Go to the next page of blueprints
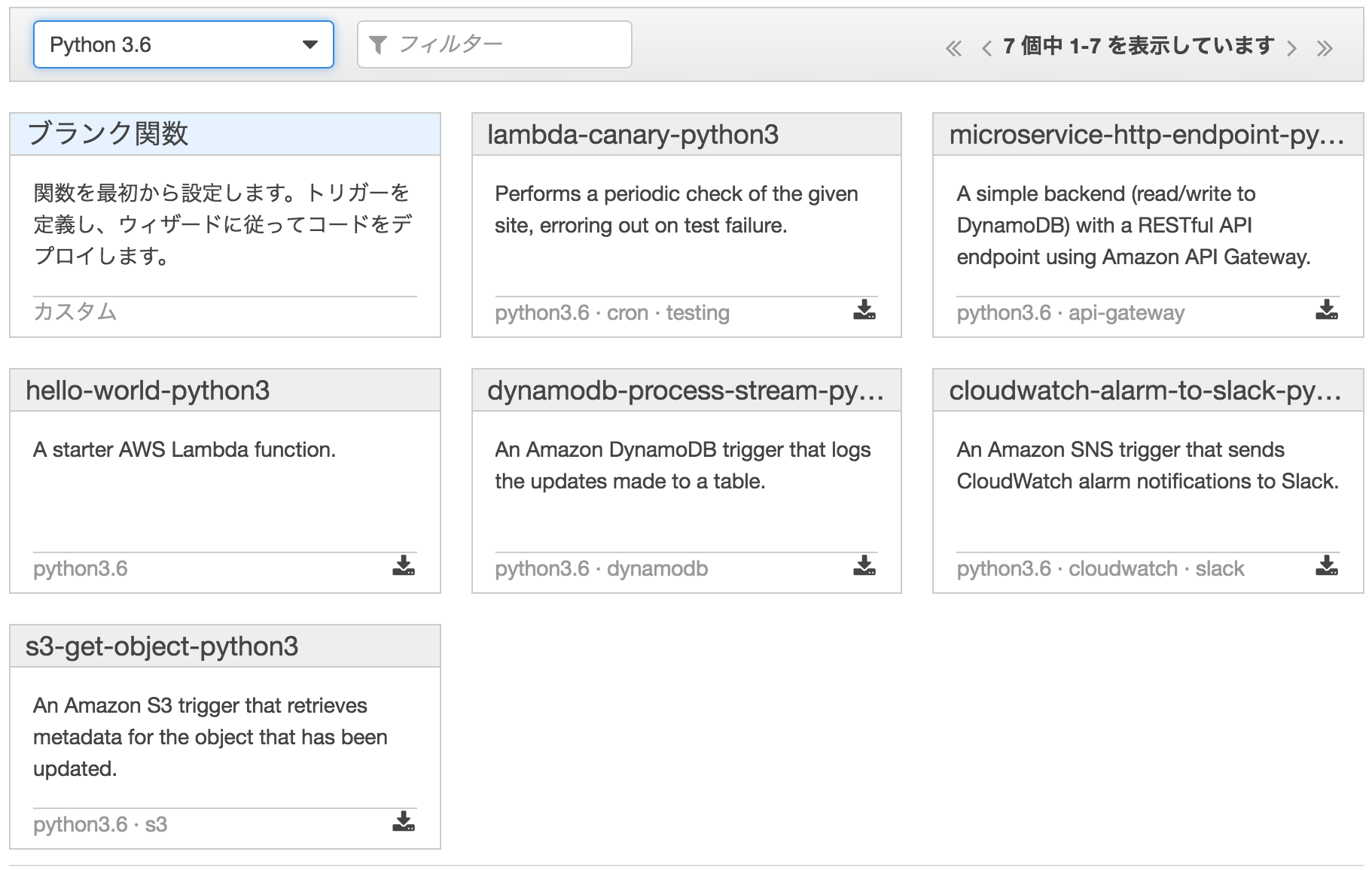 click(x=1292, y=47)
